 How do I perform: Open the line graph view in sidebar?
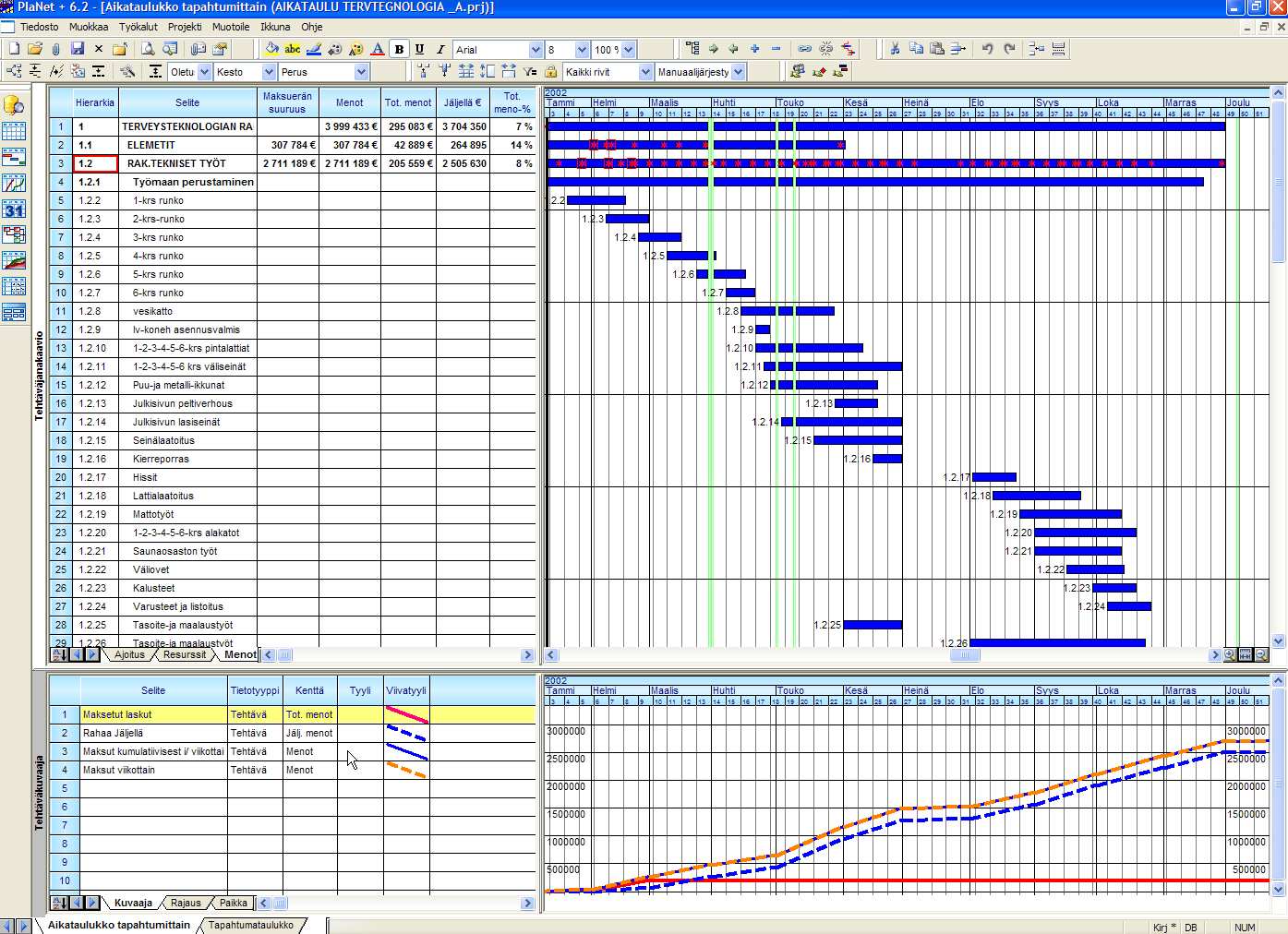point(14,184)
